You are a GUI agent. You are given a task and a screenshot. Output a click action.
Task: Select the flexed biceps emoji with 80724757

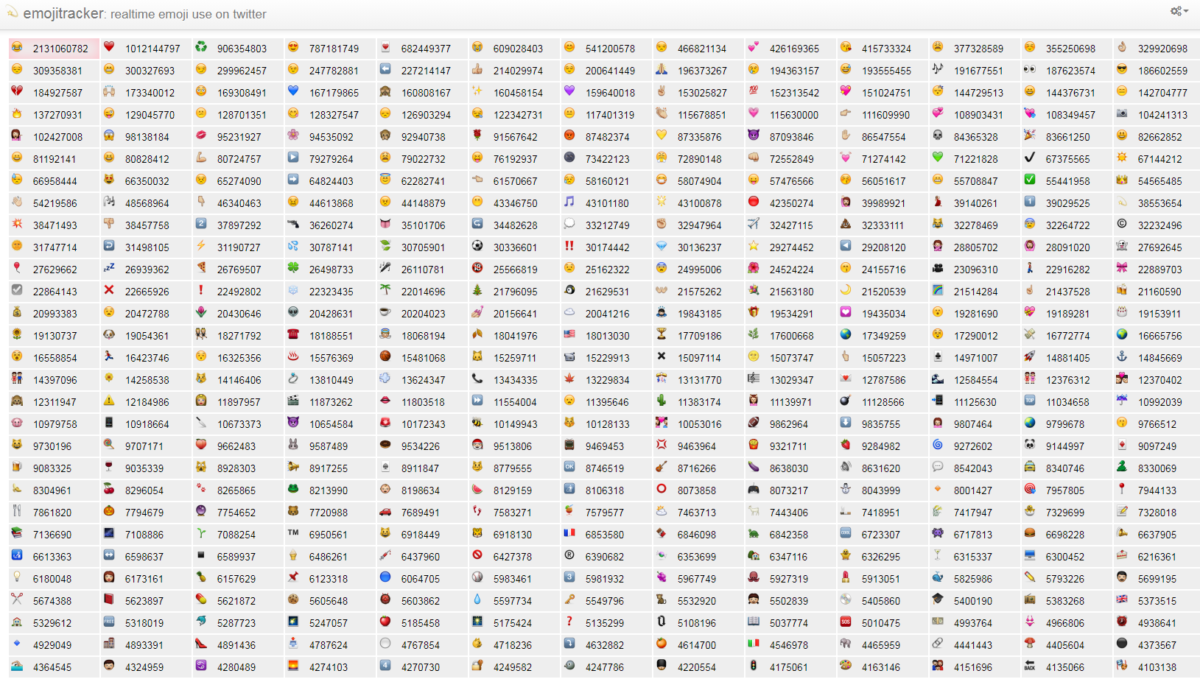(201, 158)
